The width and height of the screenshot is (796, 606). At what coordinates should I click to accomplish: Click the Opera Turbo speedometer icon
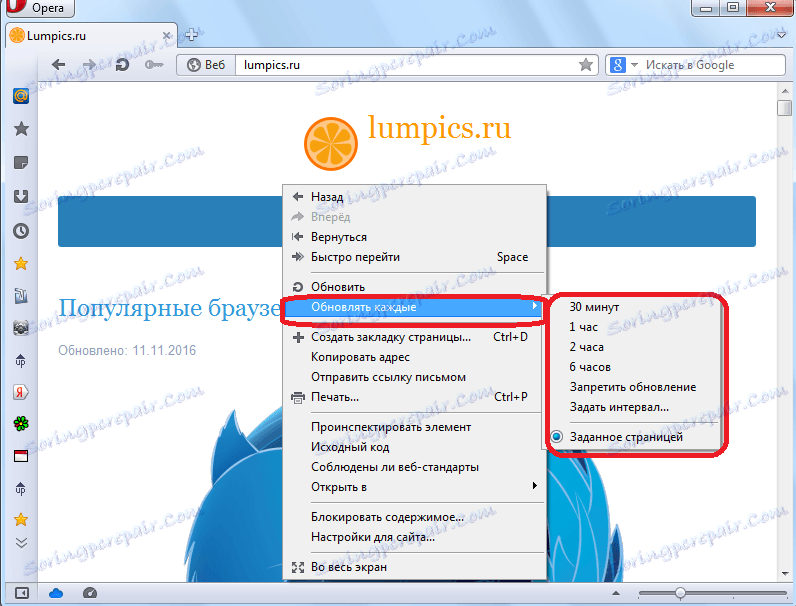tap(90, 593)
